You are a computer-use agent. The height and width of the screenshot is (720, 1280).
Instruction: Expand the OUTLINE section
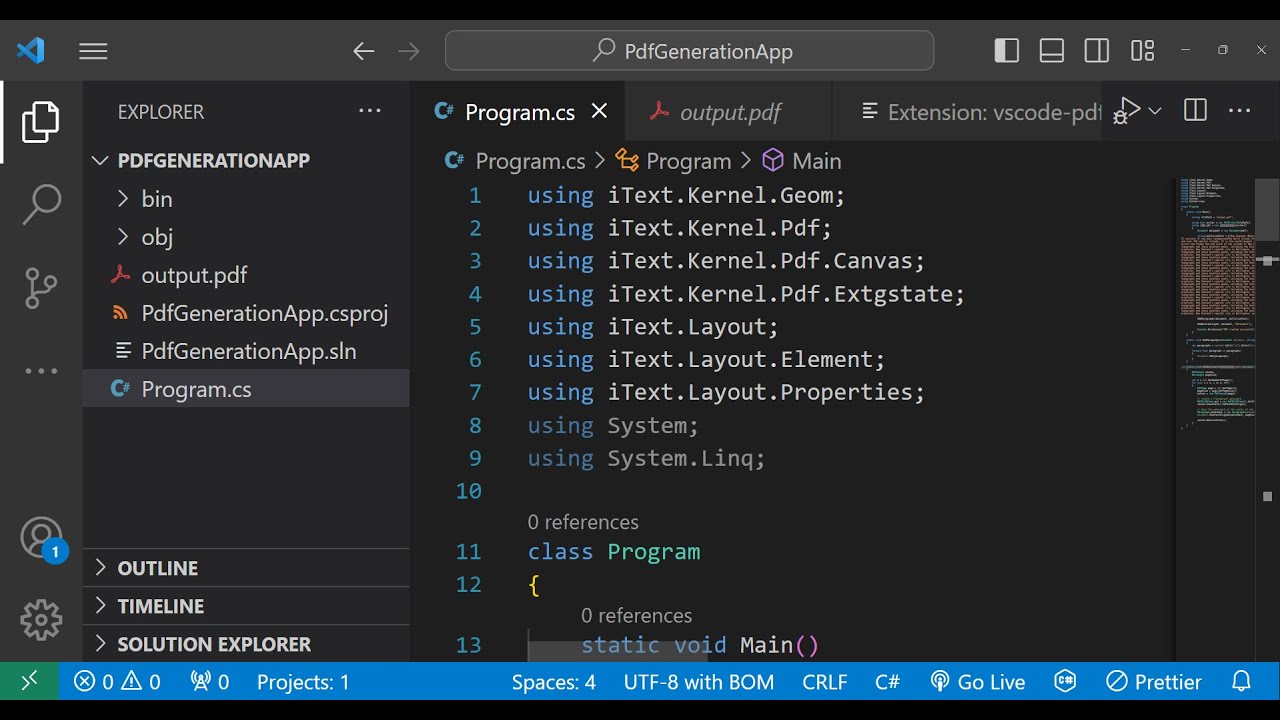pyautogui.click(x=158, y=568)
